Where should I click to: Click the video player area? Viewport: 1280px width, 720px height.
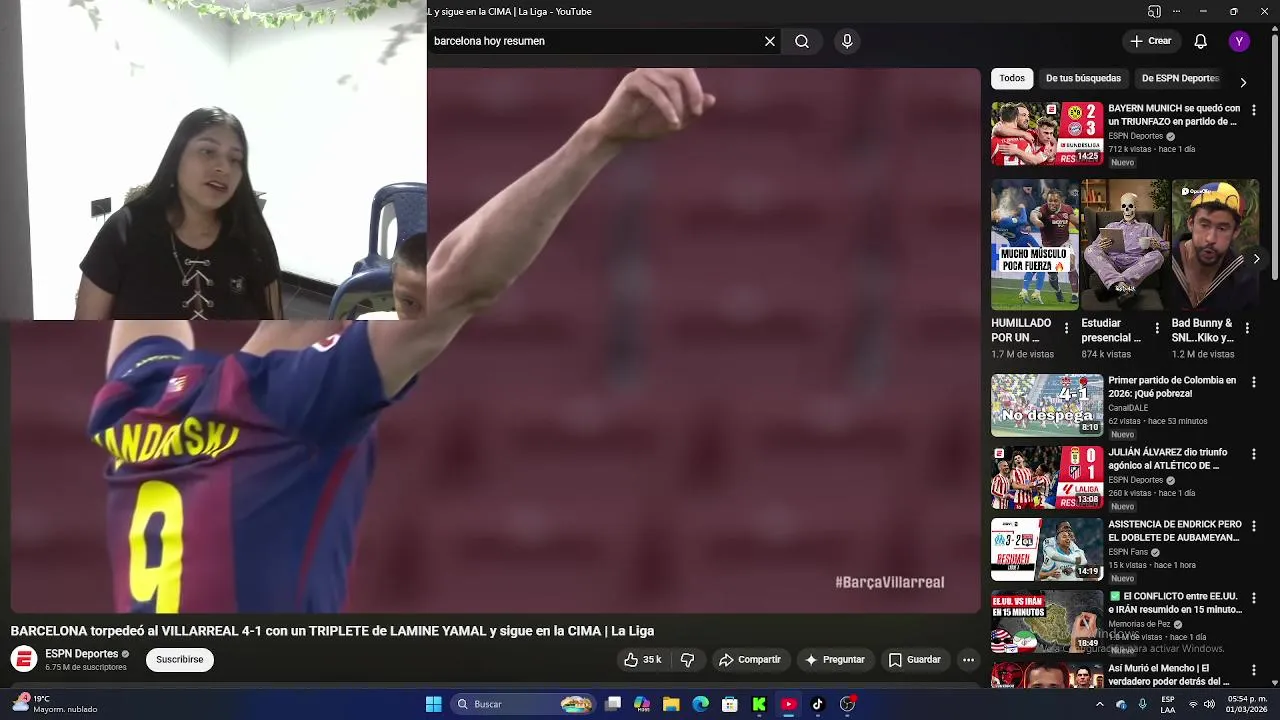pyautogui.click(x=495, y=340)
